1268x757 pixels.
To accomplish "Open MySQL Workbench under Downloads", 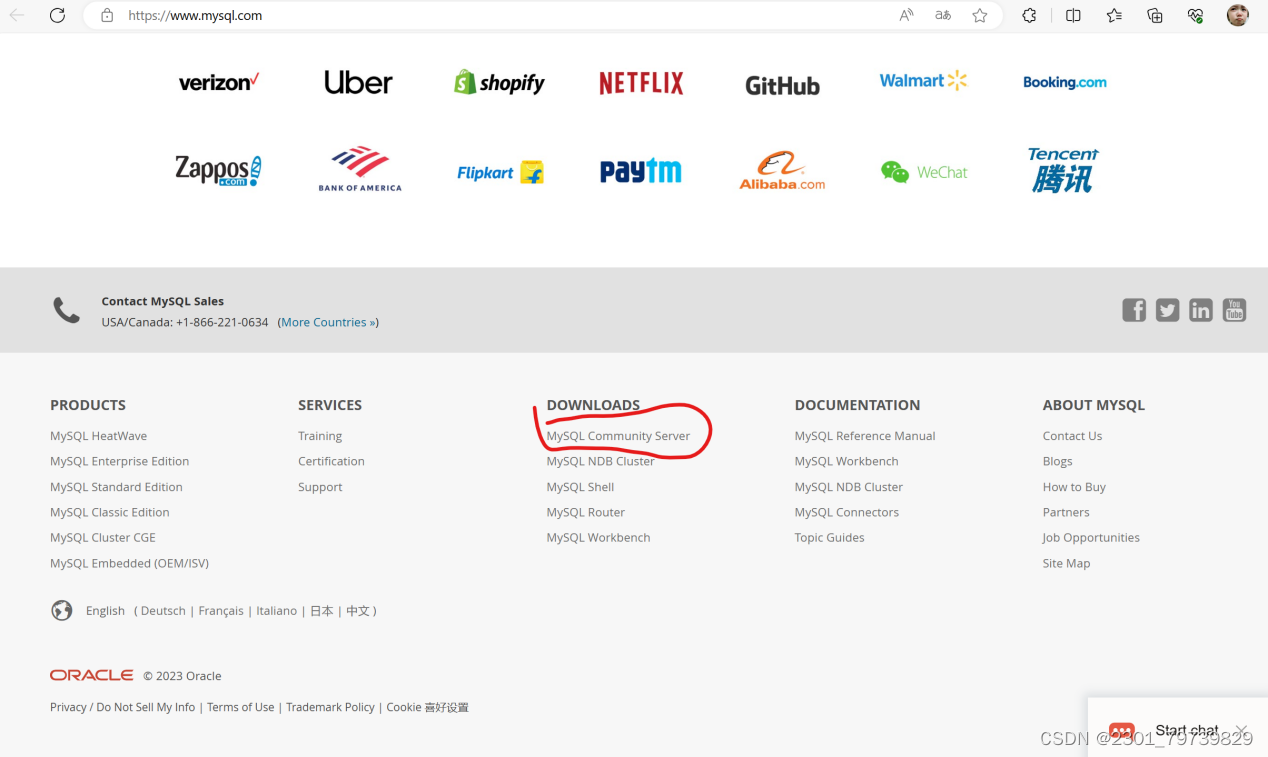I will [598, 537].
